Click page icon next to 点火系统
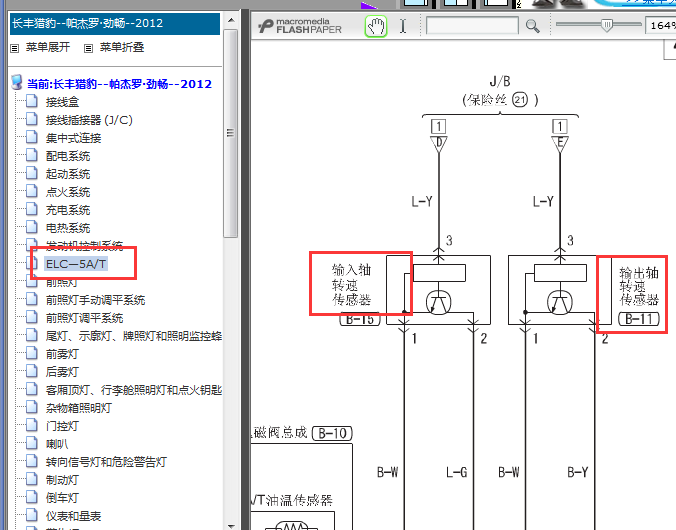 [31, 191]
